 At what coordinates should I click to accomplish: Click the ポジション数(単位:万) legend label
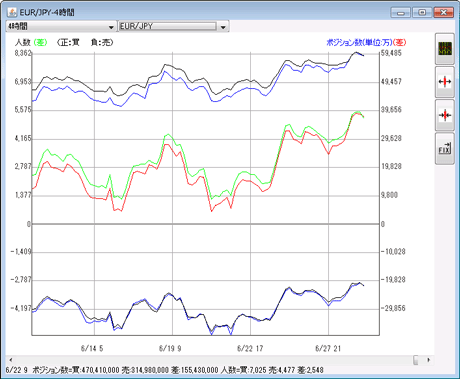[x=359, y=42]
